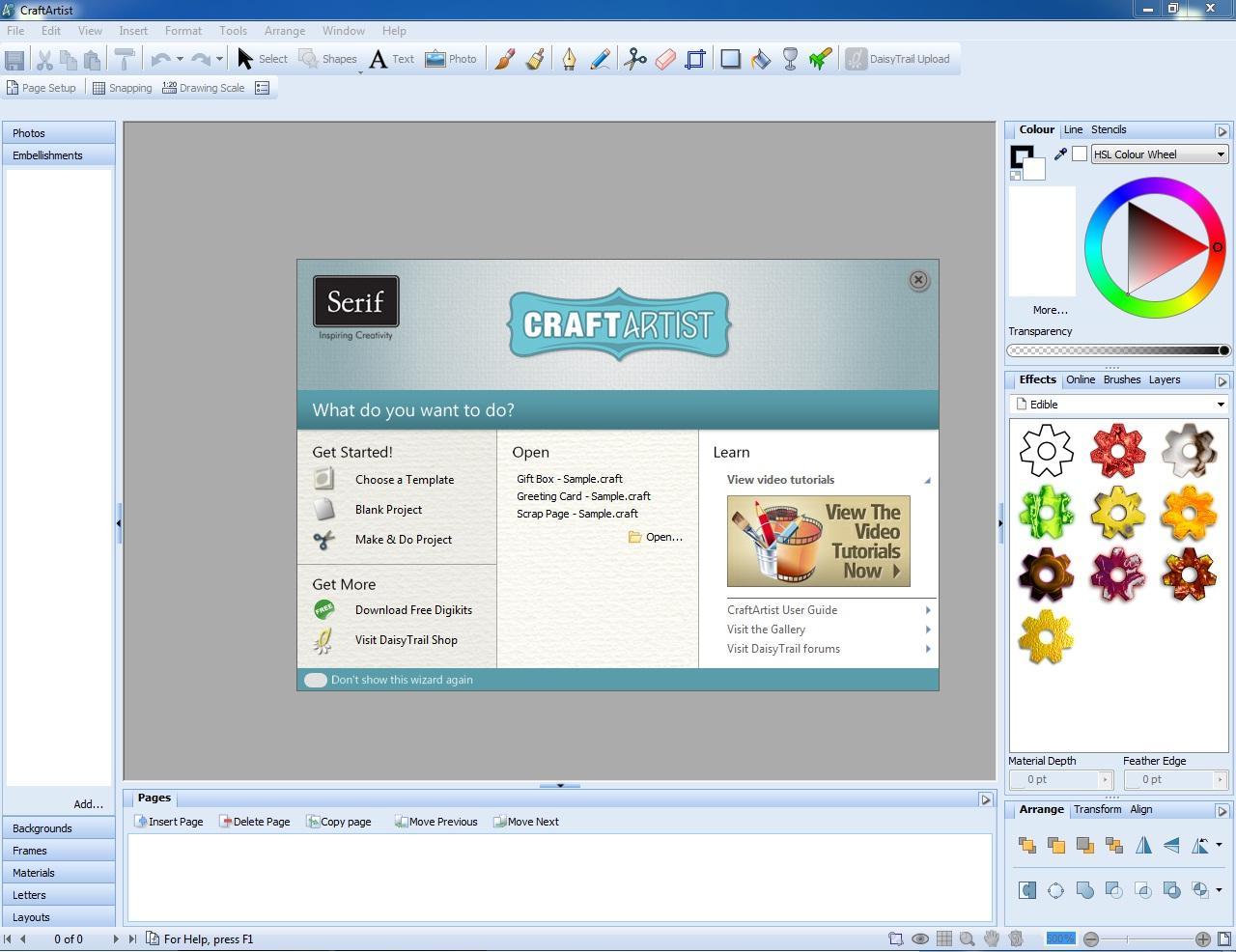The height and width of the screenshot is (952, 1236).
Task: Apply the red glitter gear effect
Action: click(1118, 450)
